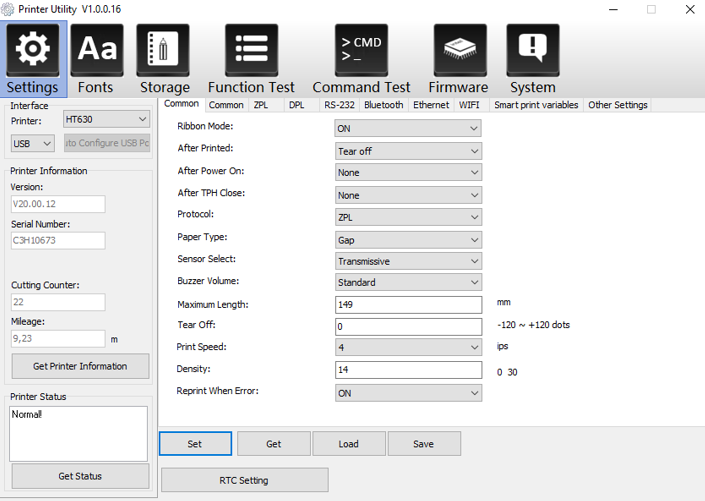The height and width of the screenshot is (501, 705).
Task: Switch to the ZPL tab
Action: 261,105
